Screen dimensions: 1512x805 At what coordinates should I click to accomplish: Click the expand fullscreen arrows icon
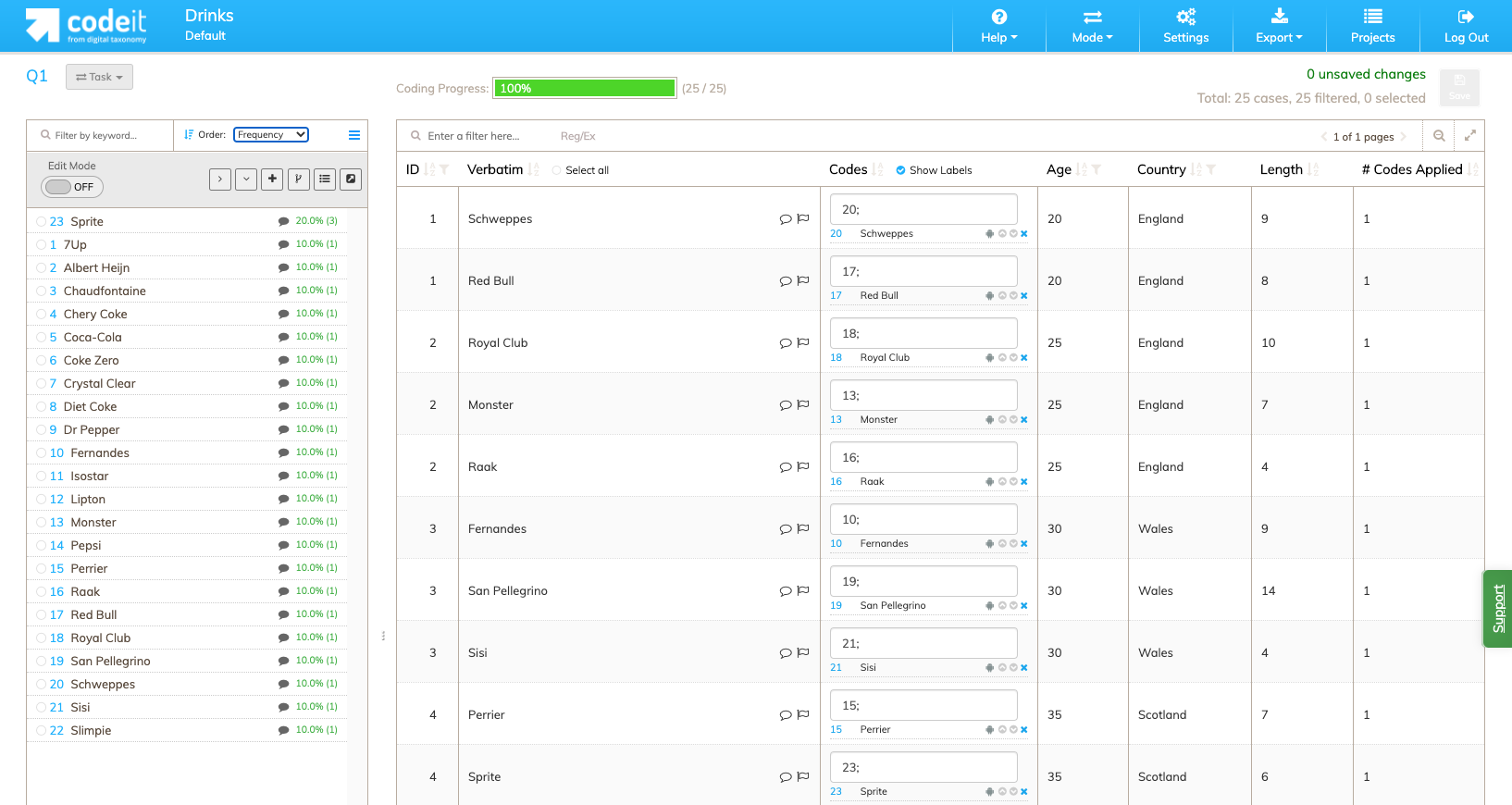click(1469, 136)
